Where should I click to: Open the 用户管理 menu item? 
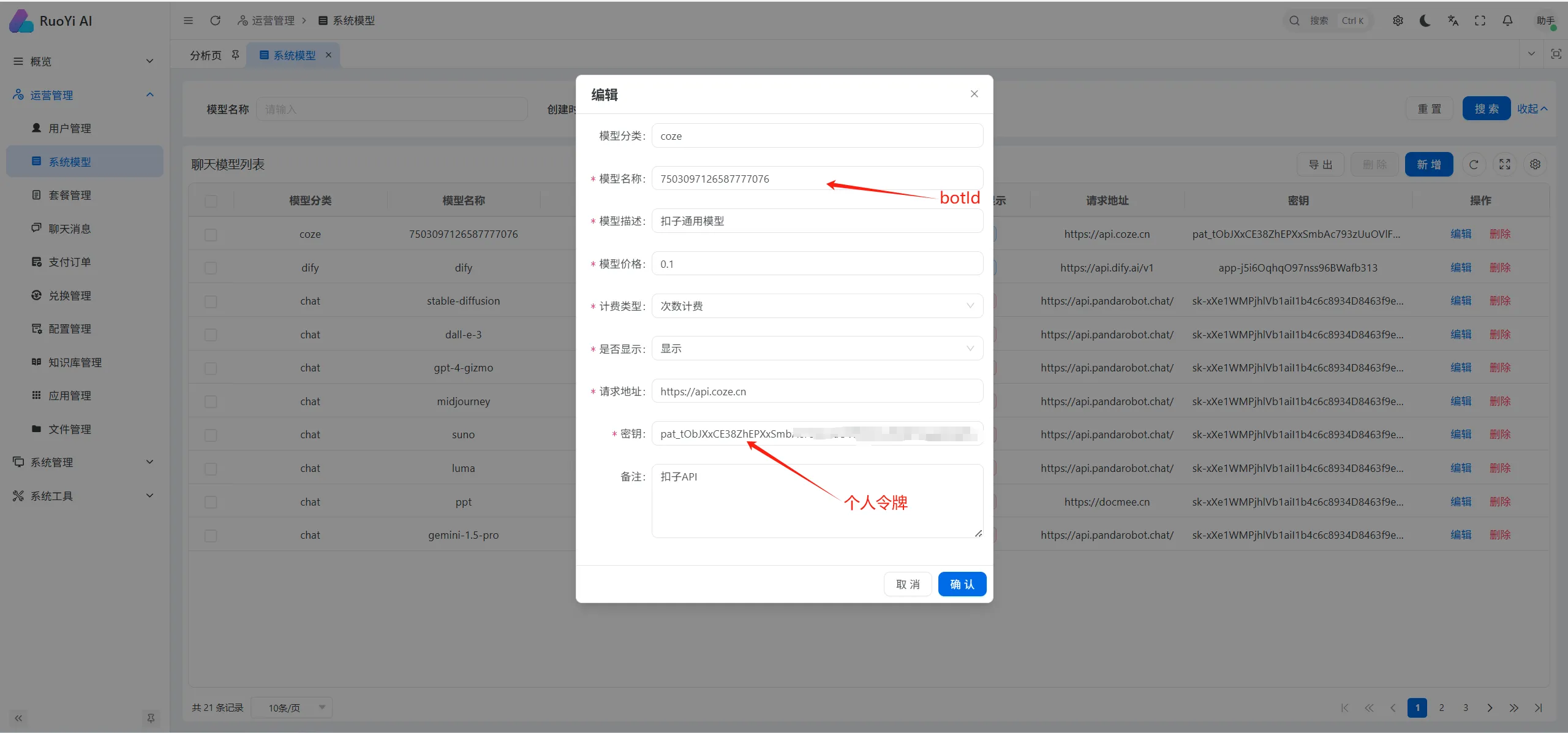pyautogui.click(x=70, y=128)
